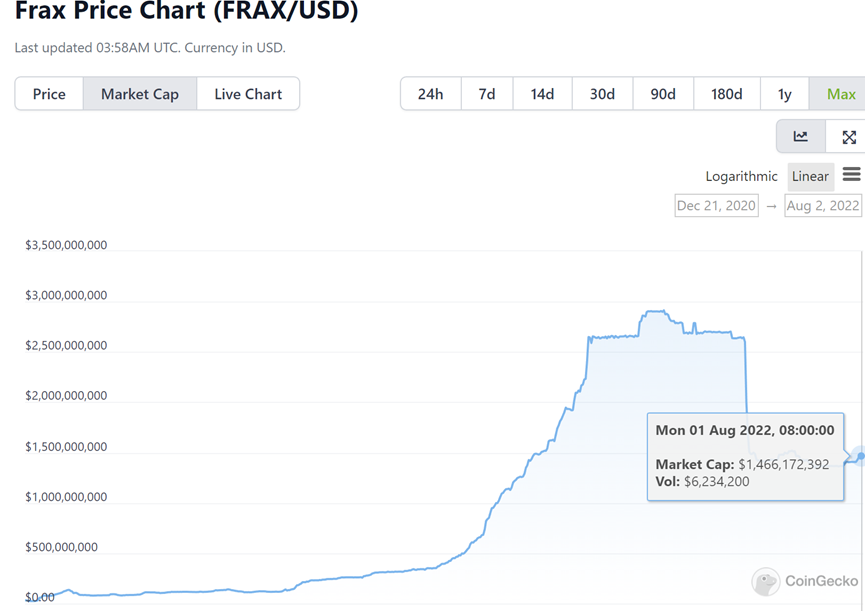The width and height of the screenshot is (865, 611).
Task: Choose the 30d time range
Action: (x=602, y=94)
